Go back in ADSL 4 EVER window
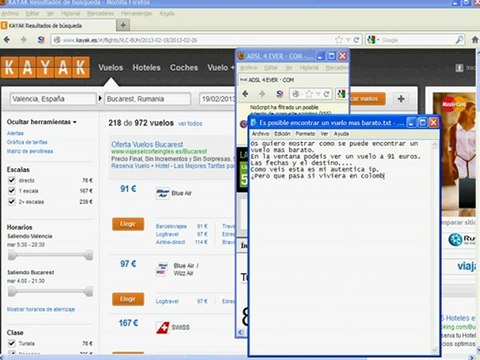This screenshot has height=360, width=480. (246, 94)
